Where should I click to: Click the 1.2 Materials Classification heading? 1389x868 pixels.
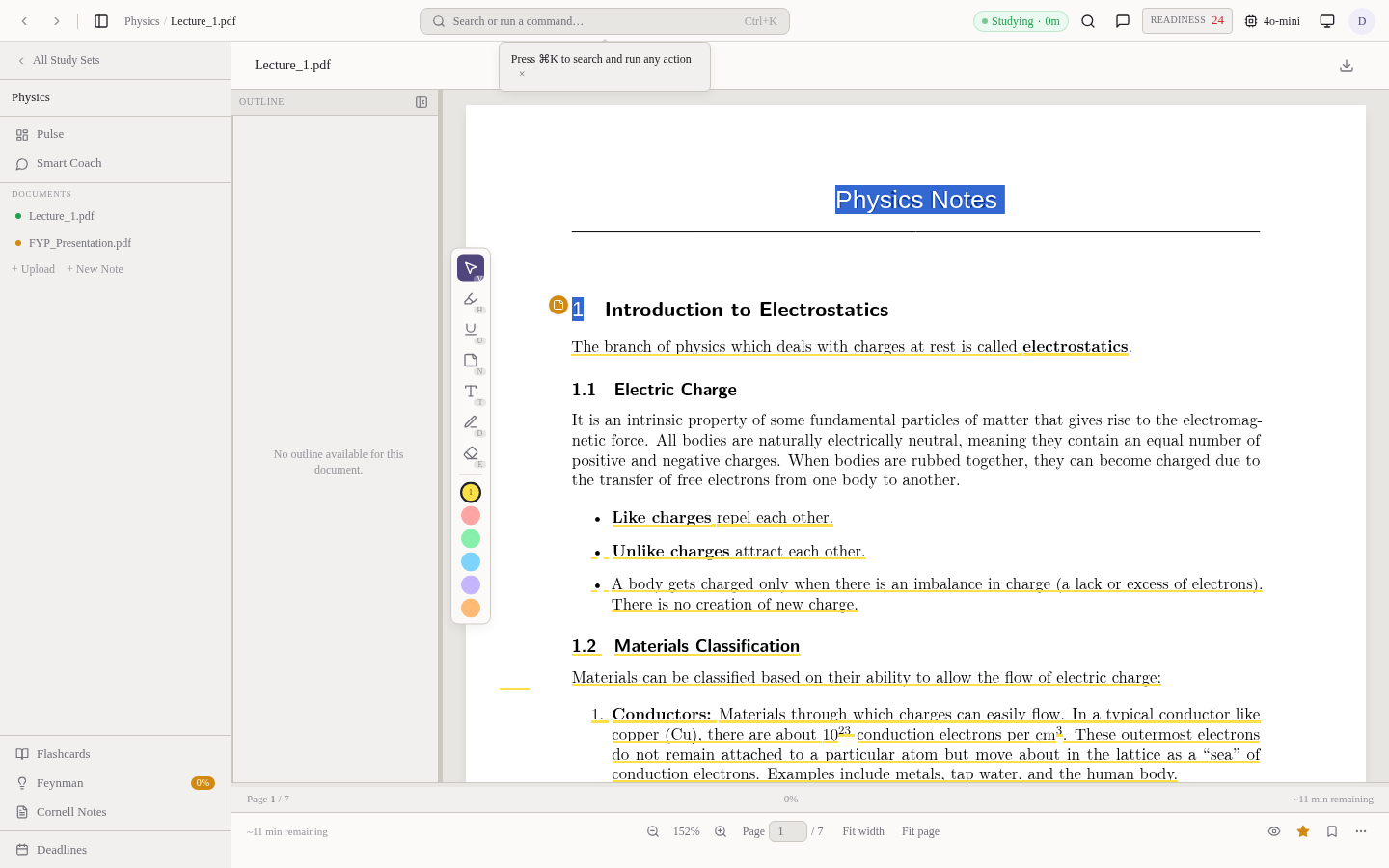(x=686, y=646)
